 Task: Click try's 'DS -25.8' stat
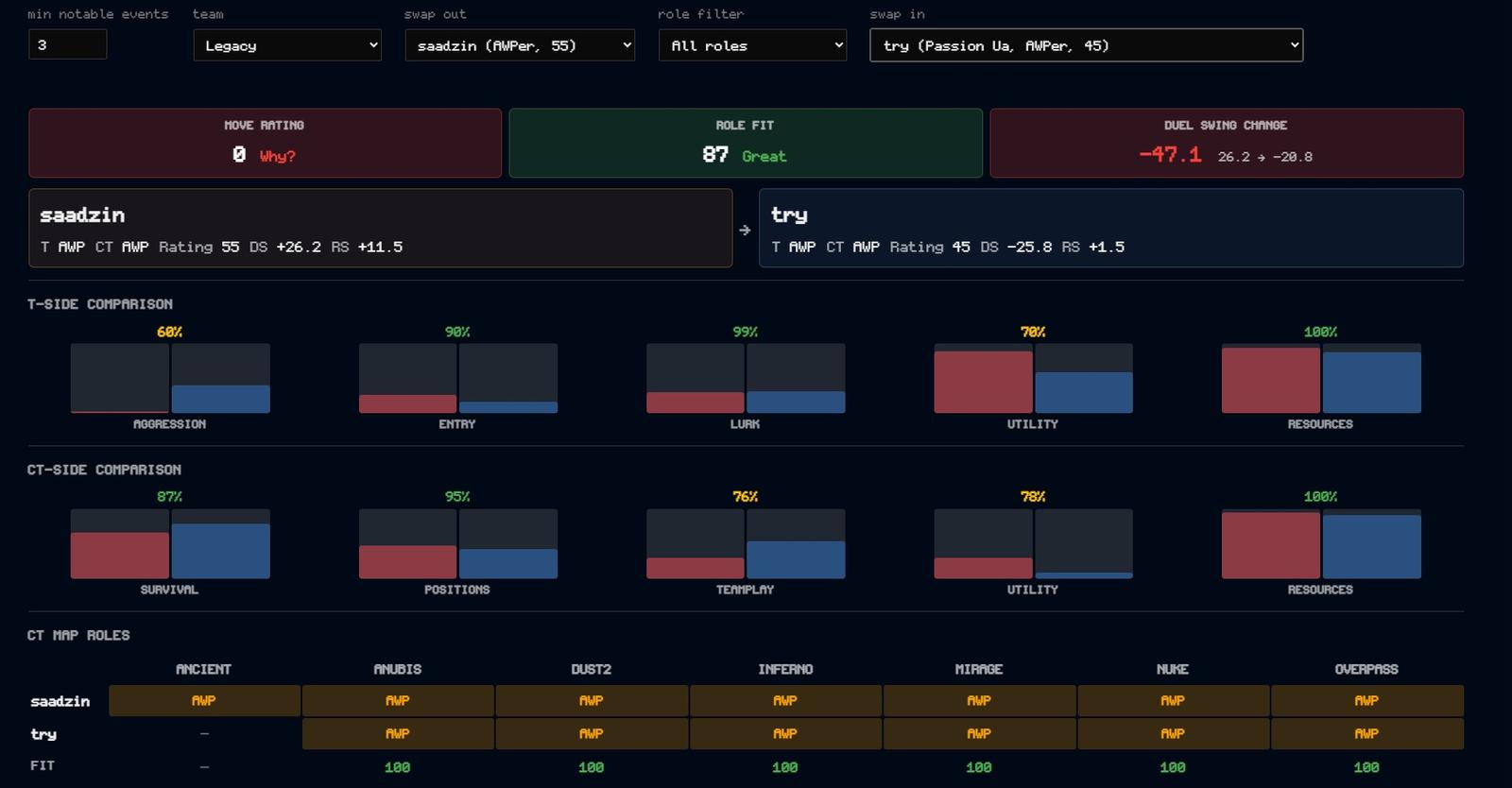click(x=1017, y=247)
